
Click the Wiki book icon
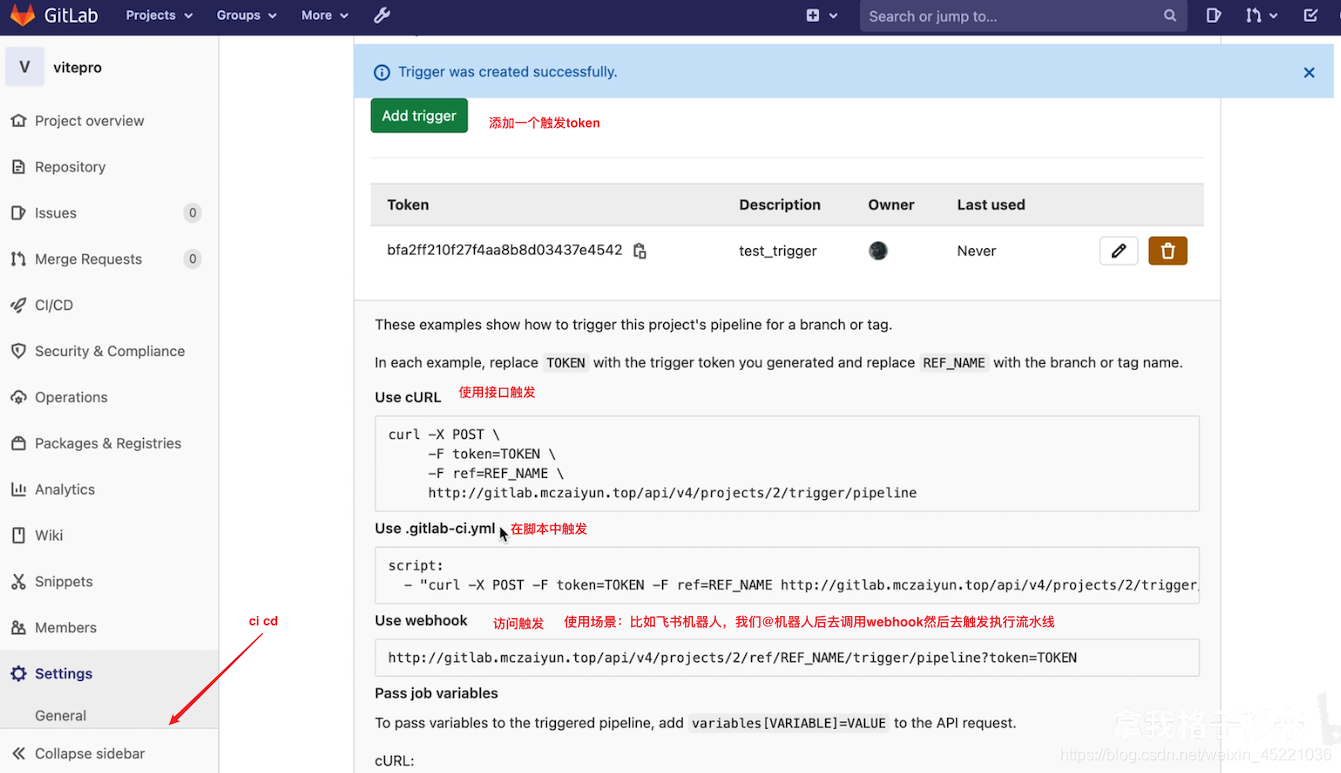coord(18,534)
